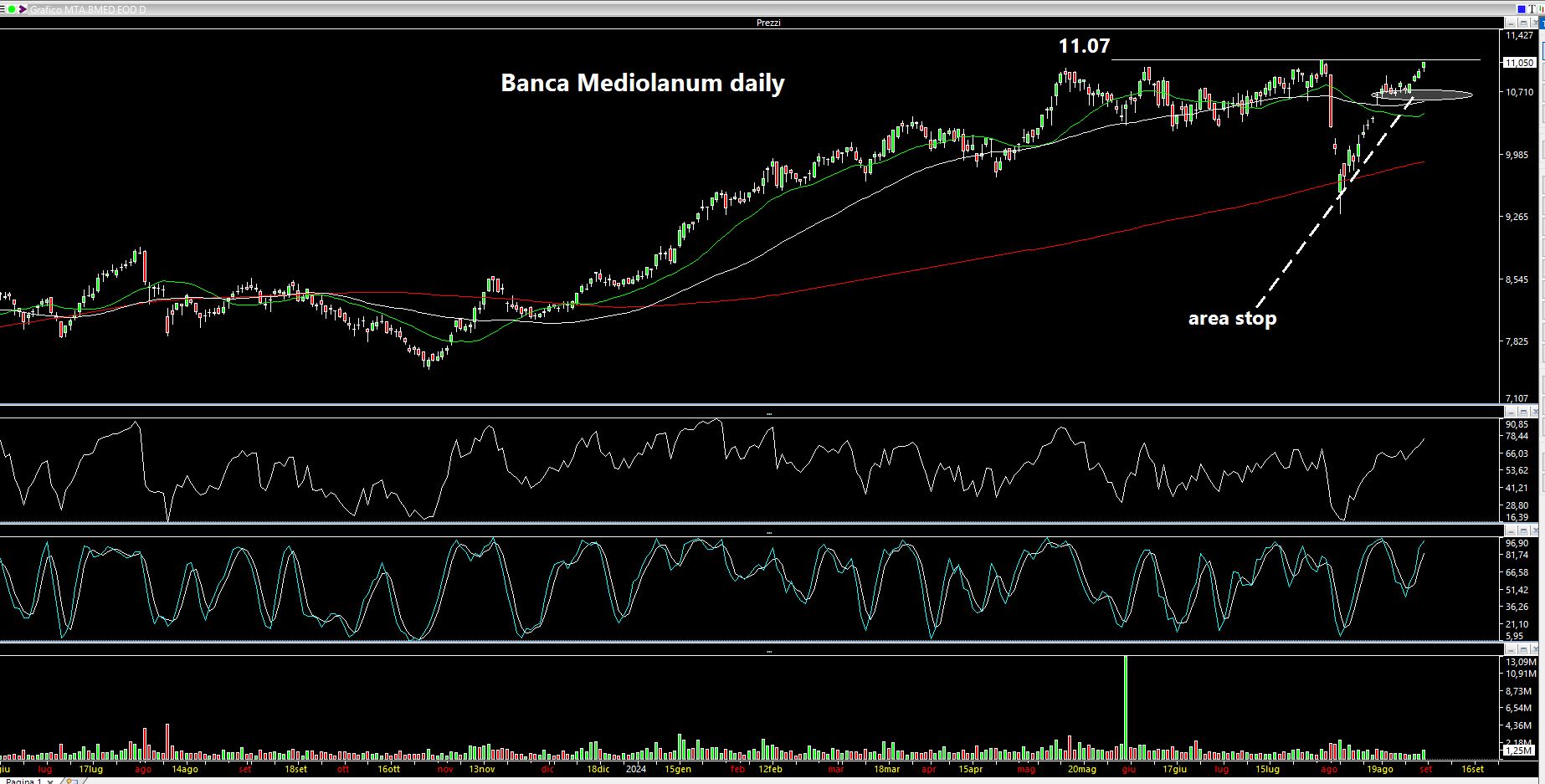Click the 11,427 price axis value
This screenshot has width=1545, height=784.
[x=1520, y=35]
